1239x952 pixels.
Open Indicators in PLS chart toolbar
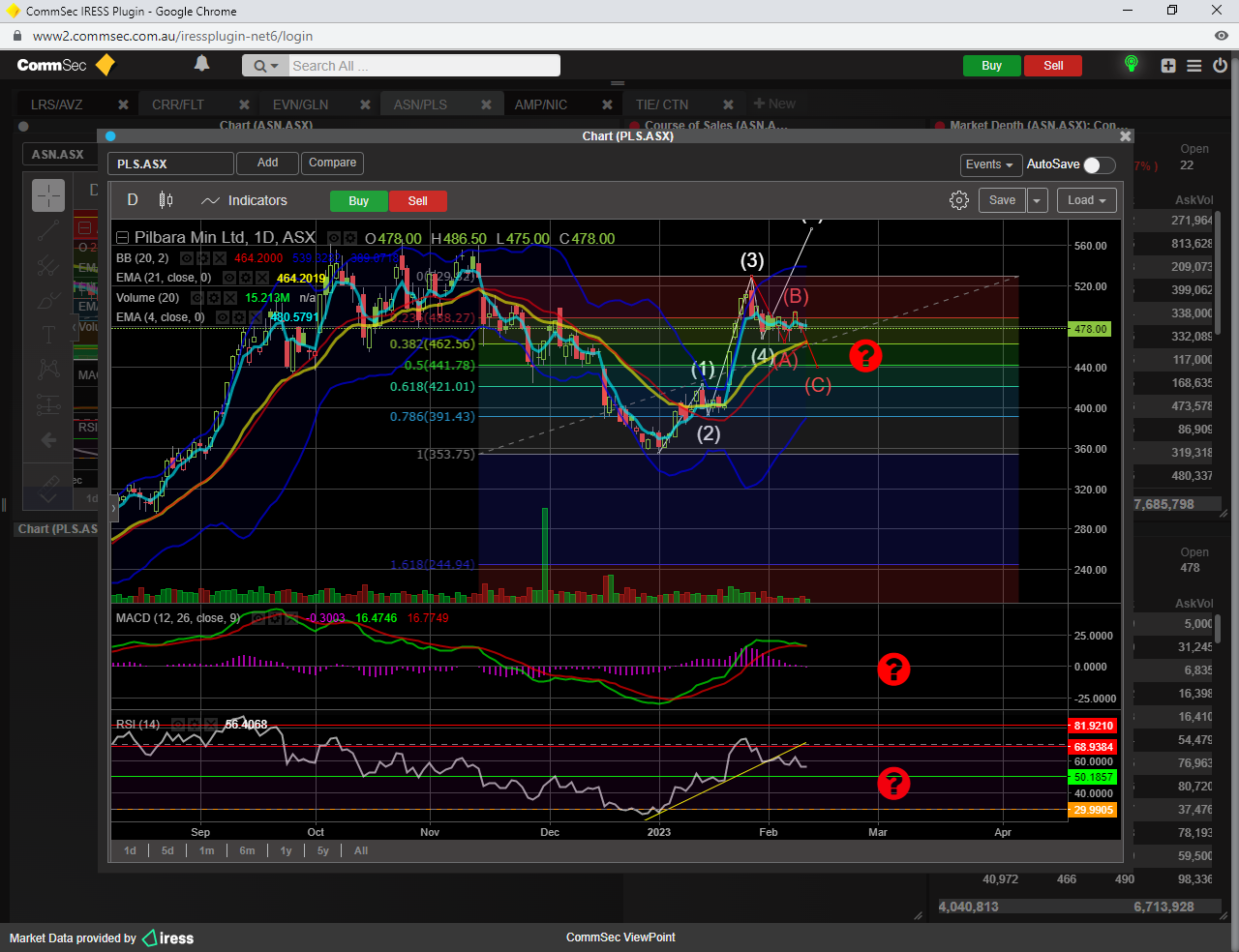click(245, 200)
